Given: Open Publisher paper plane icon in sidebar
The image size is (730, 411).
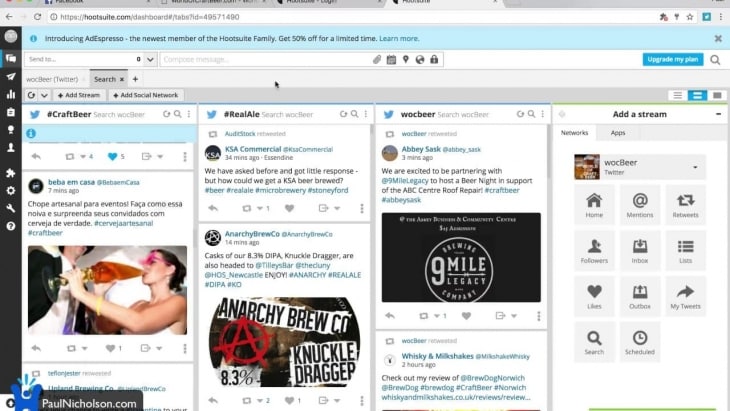Looking at the screenshot, I should coord(11,76).
